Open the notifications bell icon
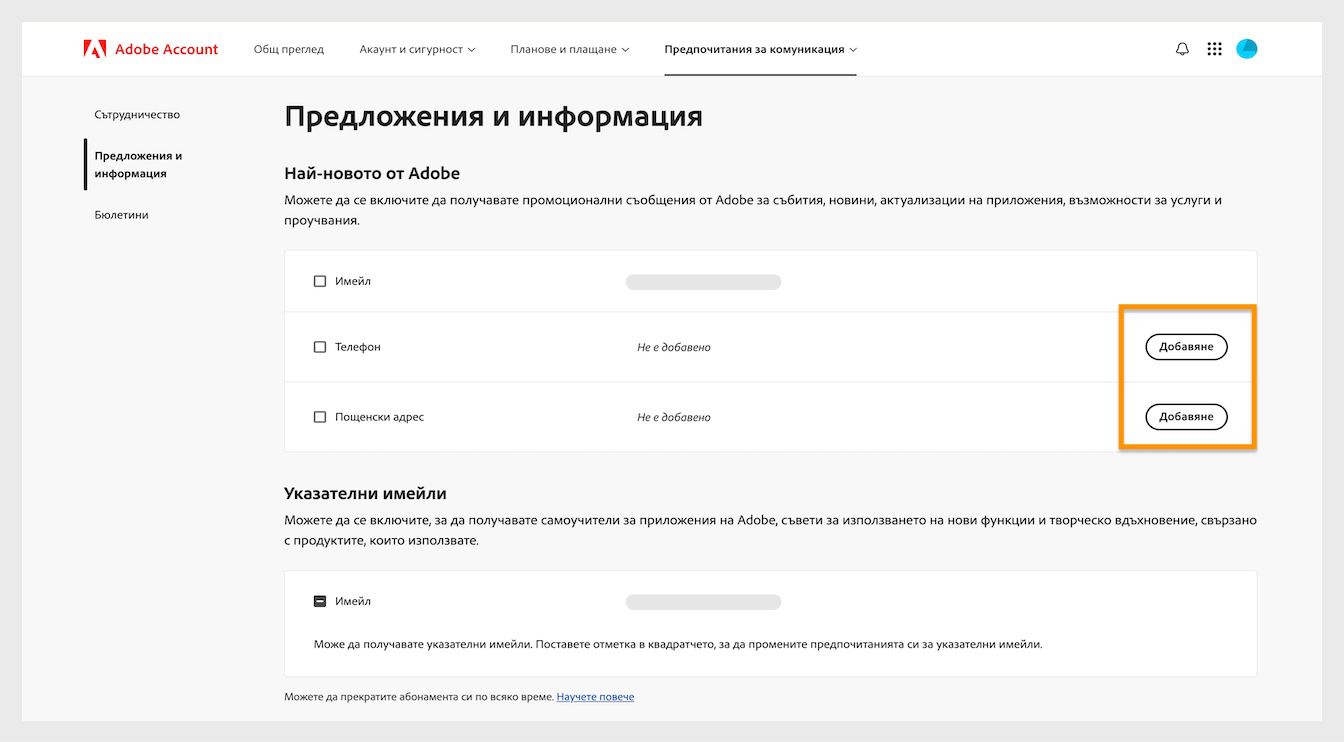 pyautogui.click(x=1182, y=49)
